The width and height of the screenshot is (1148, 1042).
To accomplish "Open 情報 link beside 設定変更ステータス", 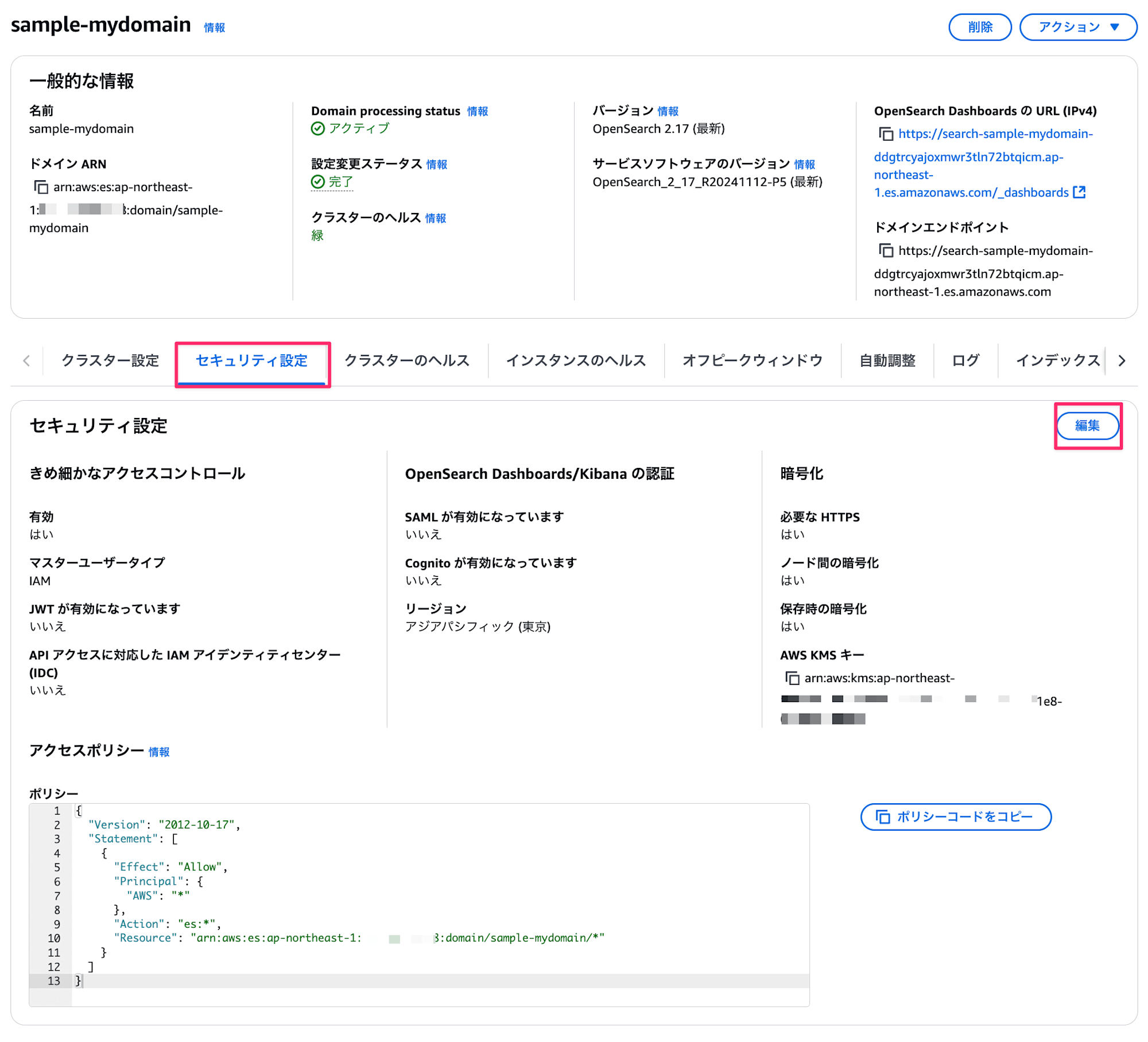I will 437,165.
